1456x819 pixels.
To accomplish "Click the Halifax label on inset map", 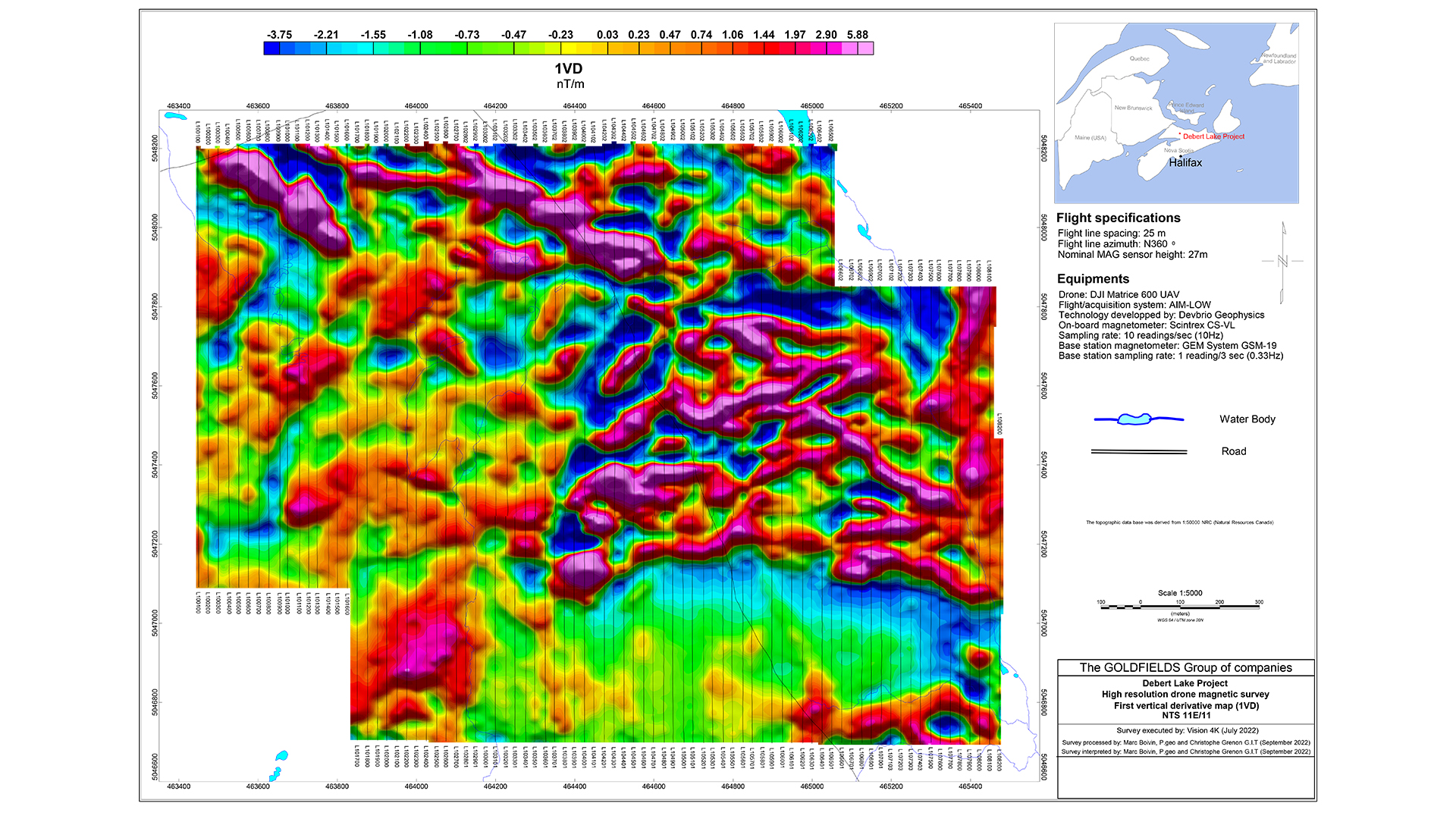I will pos(1185,162).
